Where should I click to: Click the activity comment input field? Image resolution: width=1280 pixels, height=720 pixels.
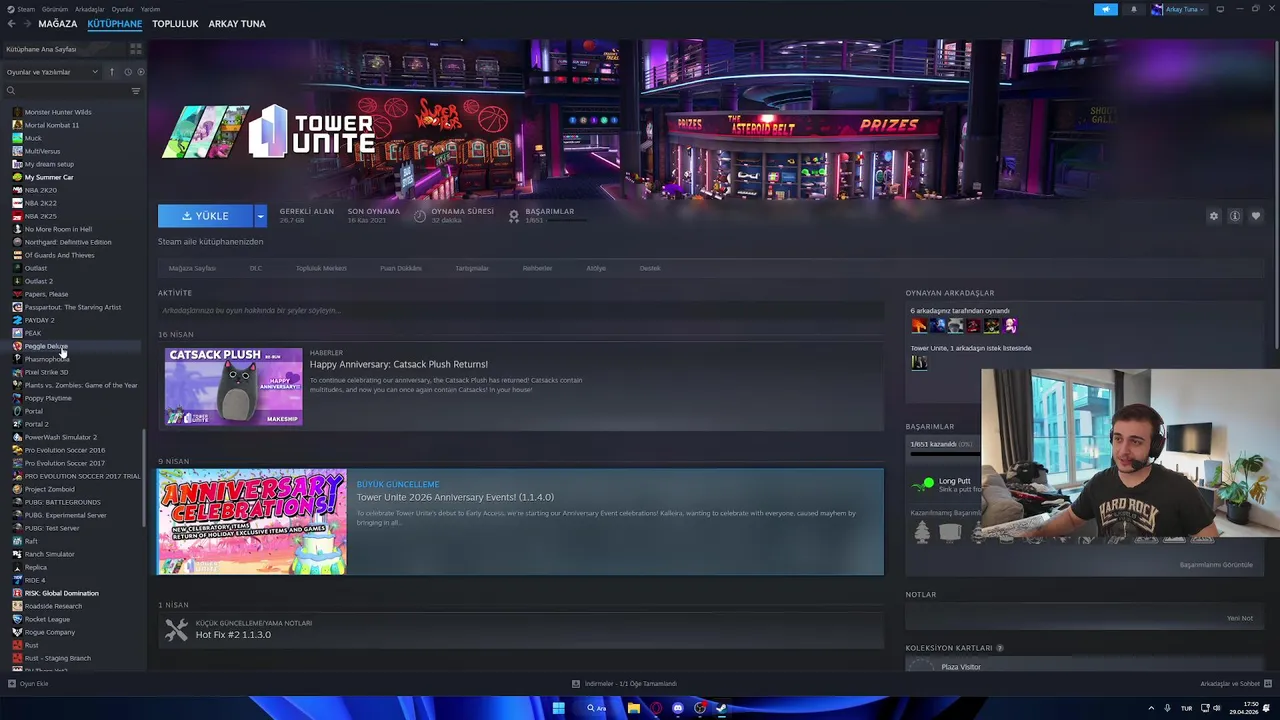tap(520, 311)
